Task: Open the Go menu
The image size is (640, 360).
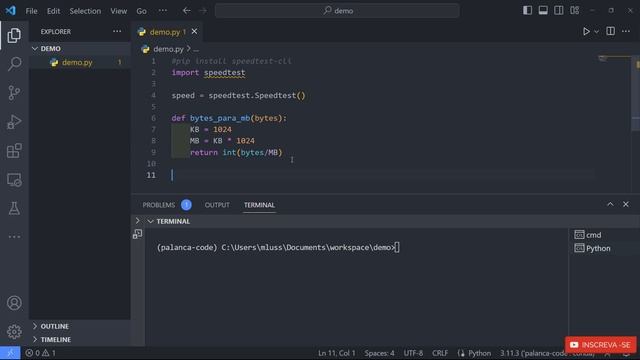Action: [141, 11]
